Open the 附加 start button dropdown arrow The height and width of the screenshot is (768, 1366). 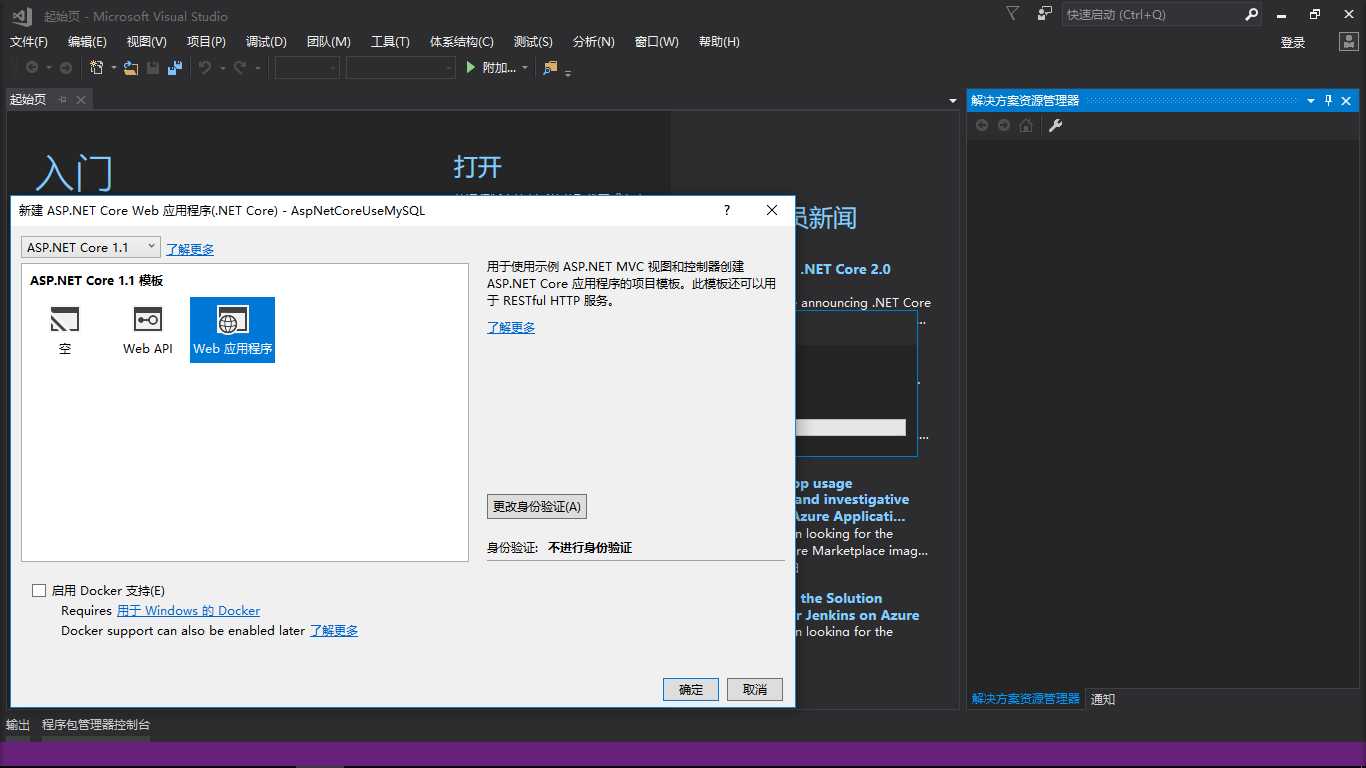click(525, 68)
